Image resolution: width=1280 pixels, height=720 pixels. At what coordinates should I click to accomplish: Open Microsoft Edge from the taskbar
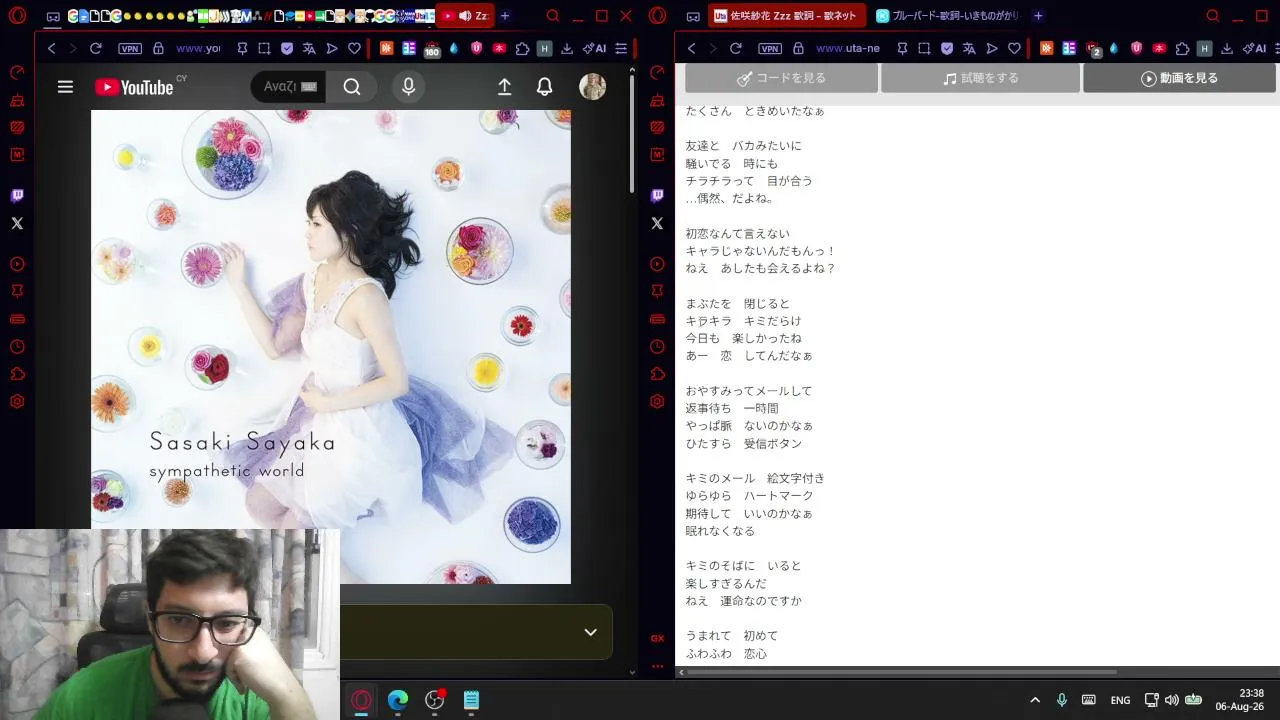[x=398, y=700]
